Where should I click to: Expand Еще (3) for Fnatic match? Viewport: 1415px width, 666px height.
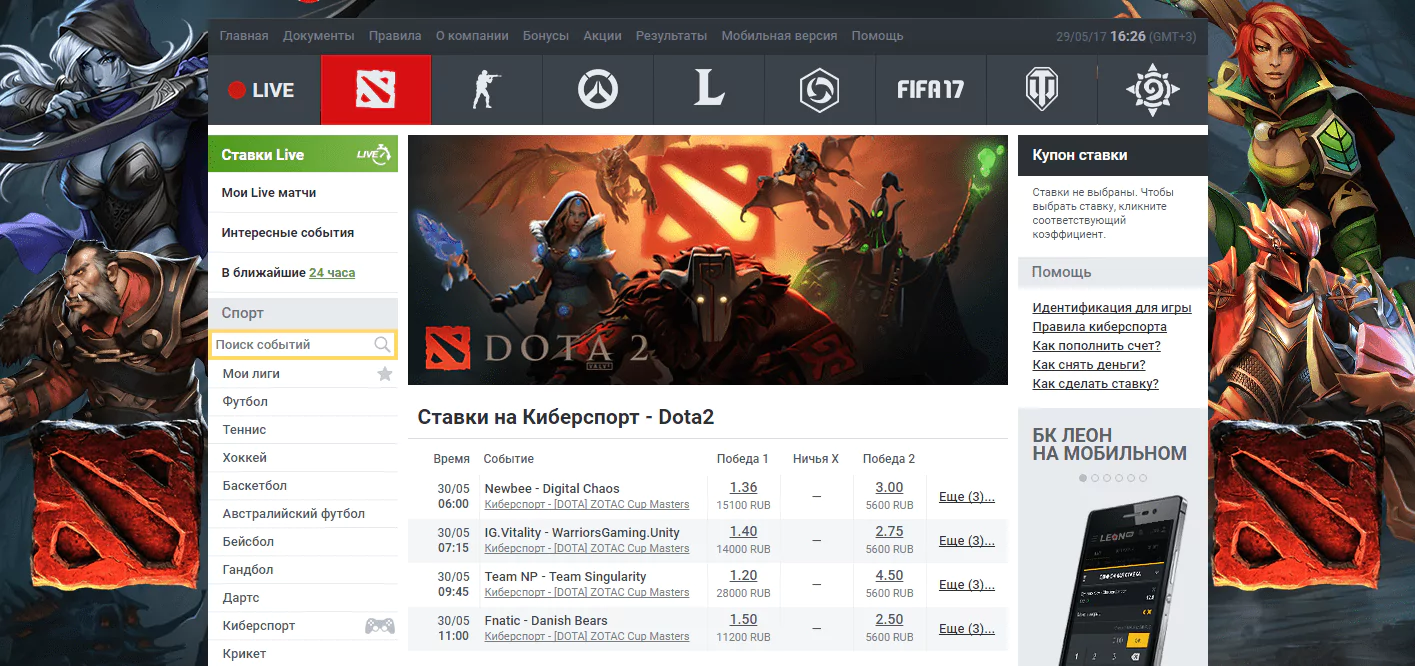pyautogui.click(x=967, y=629)
